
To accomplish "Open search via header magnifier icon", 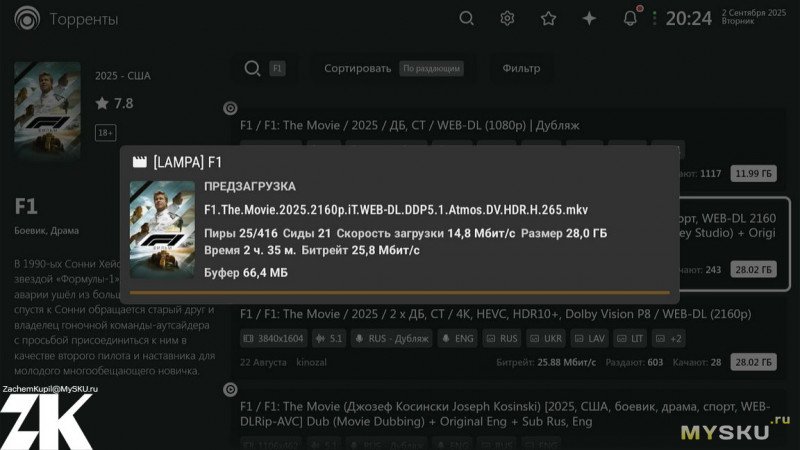I will (466, 18).
